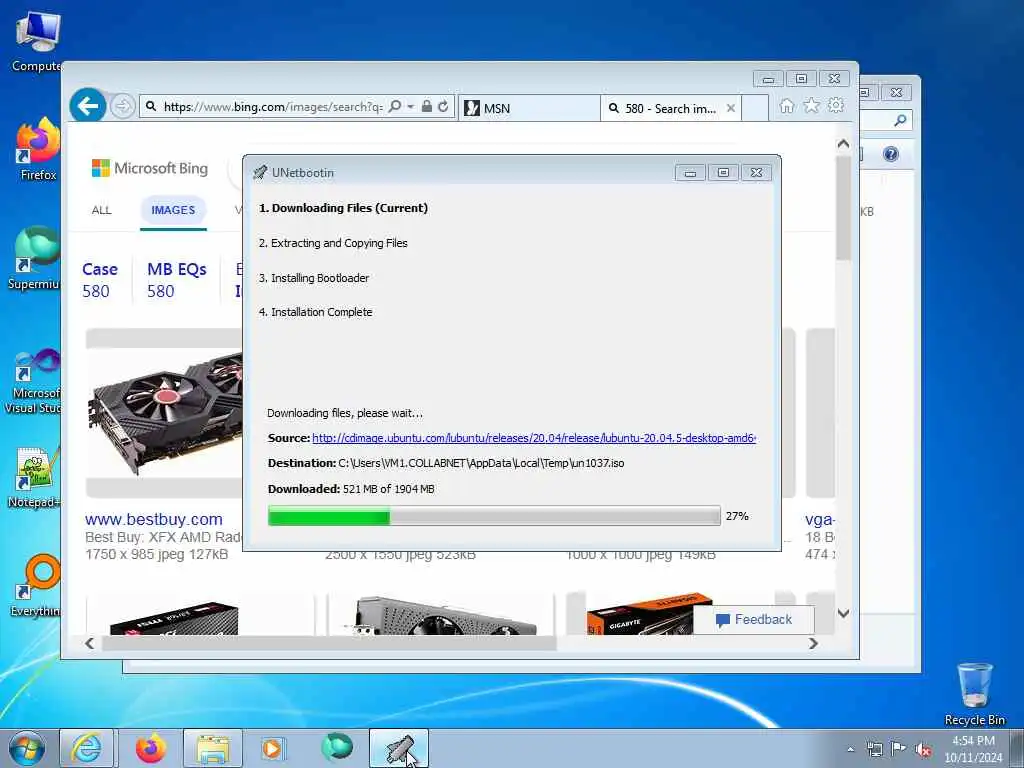Minimize the UNetbootin window

(x=690, y=172)
